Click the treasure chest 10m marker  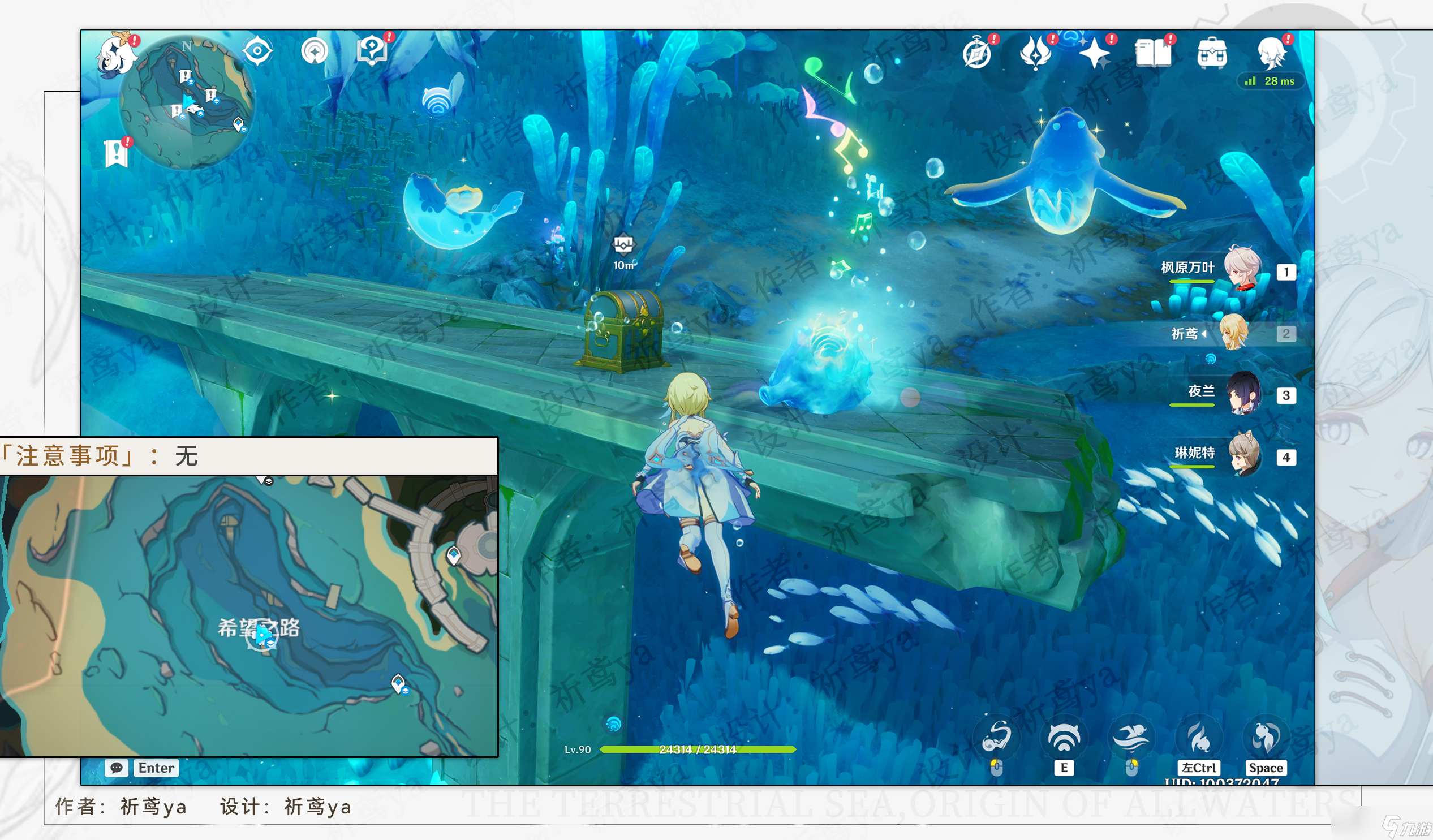(623, 252)
